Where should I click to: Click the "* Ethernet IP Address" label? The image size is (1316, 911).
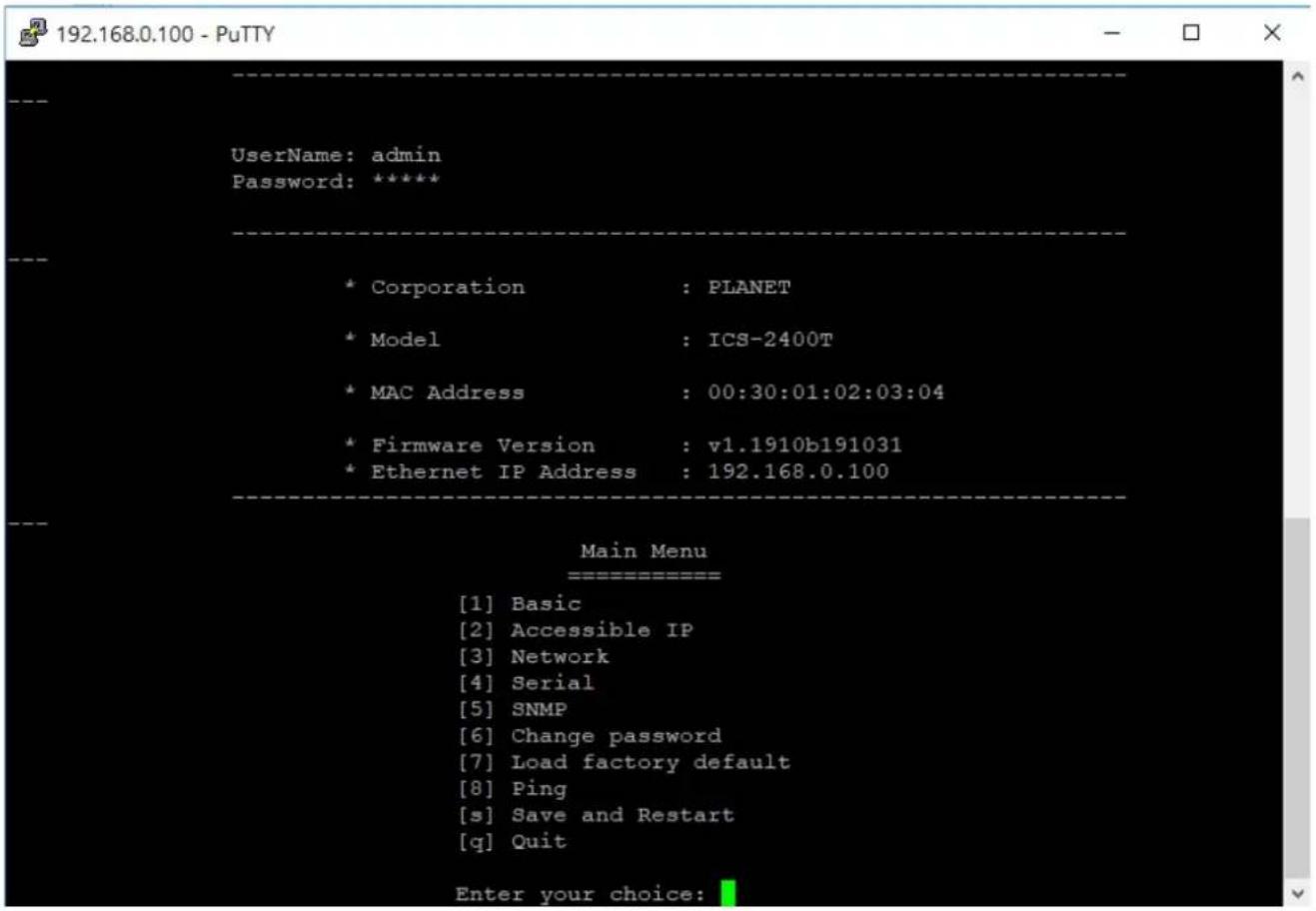[491, 471]
